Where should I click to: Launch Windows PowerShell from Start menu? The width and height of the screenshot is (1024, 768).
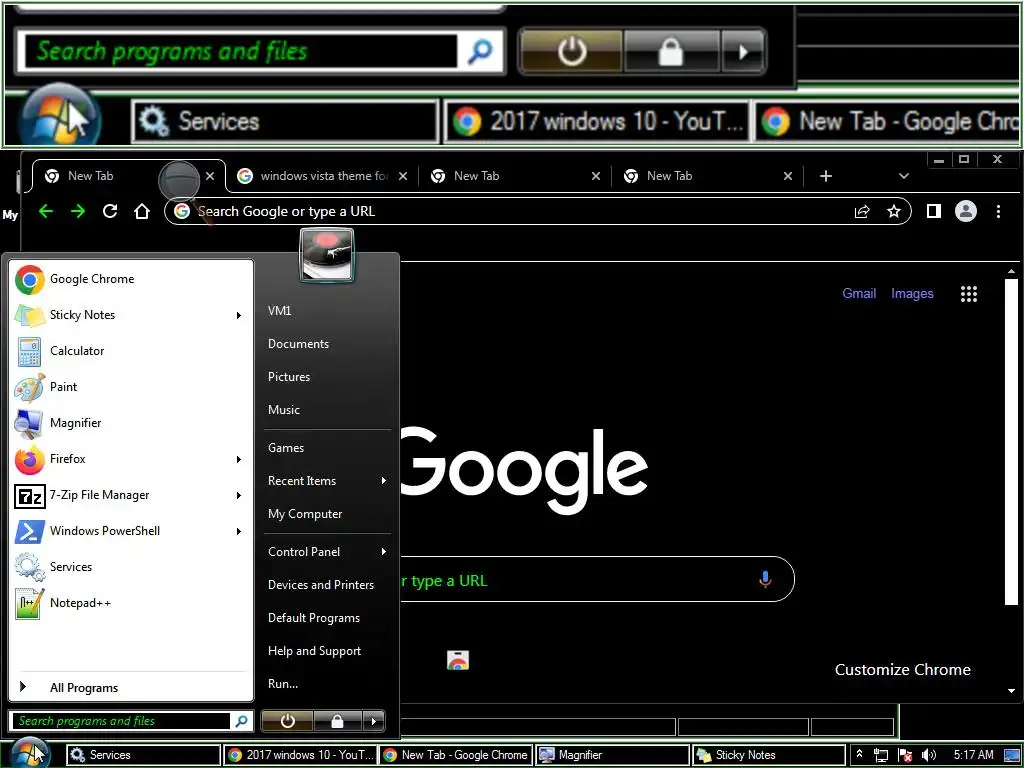[x=131, y=531]
